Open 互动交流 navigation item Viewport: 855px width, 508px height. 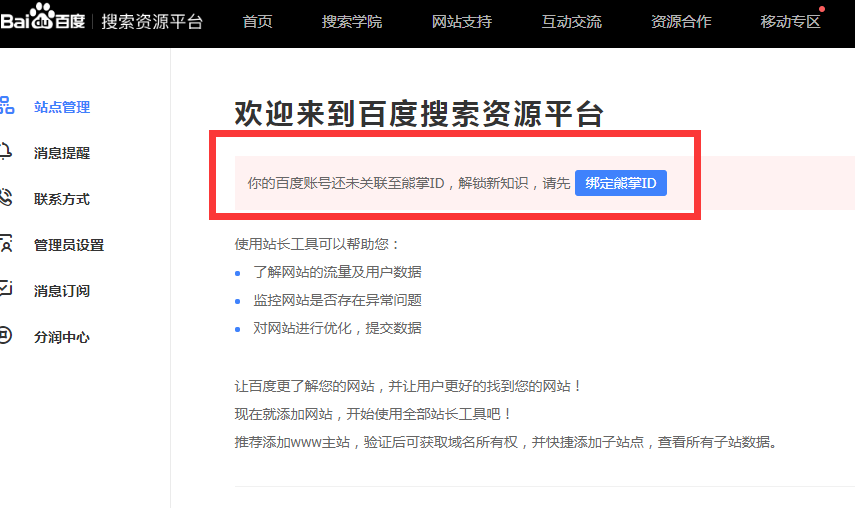(571, 22)
